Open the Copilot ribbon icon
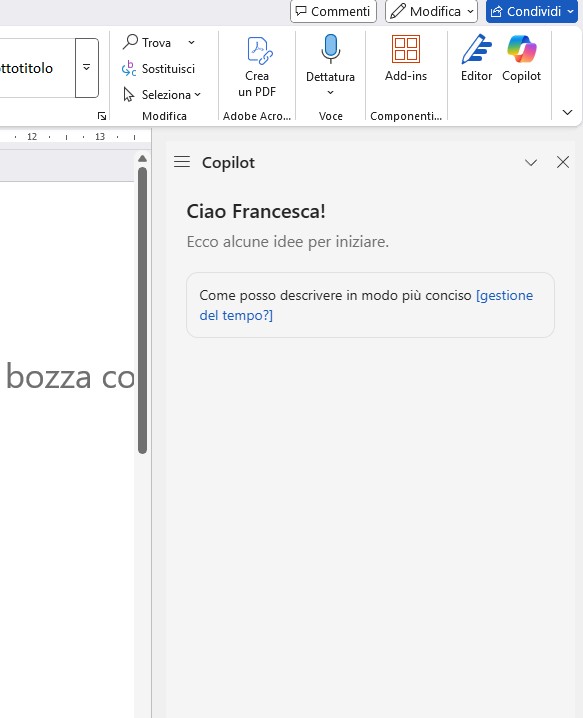Viewport: 583px width, 718px height. (x=521, y=58)
